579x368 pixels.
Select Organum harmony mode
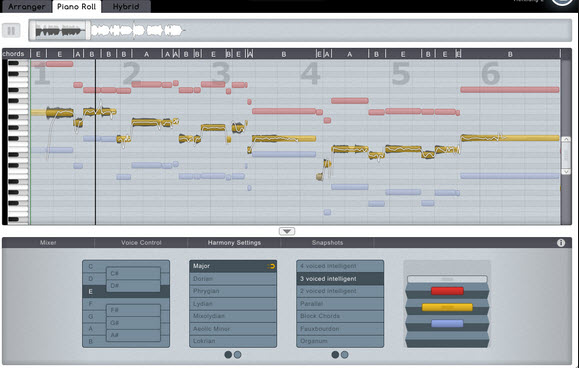(x=340, y=341)
